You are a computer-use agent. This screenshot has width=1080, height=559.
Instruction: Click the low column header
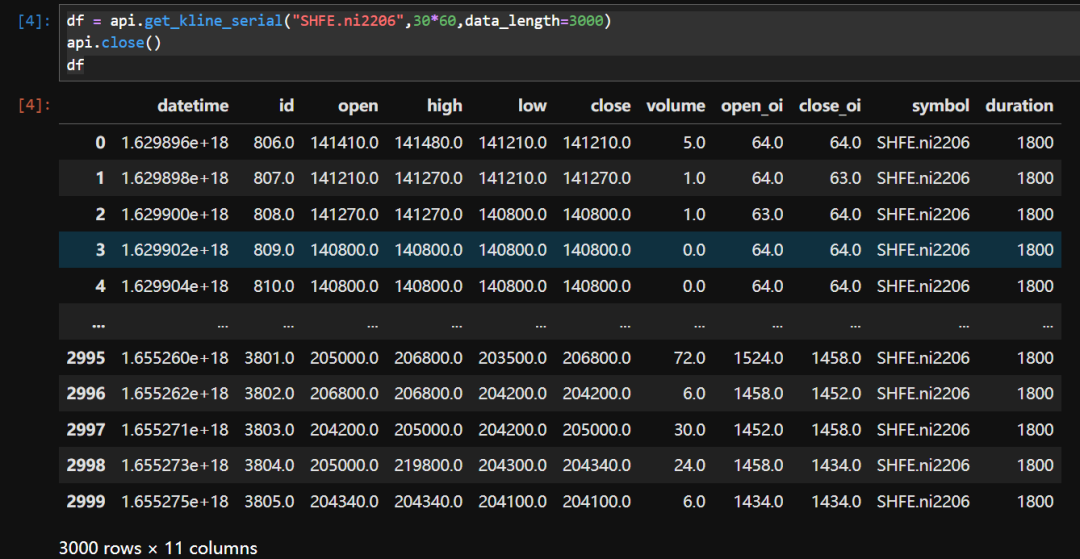point(532,105)
